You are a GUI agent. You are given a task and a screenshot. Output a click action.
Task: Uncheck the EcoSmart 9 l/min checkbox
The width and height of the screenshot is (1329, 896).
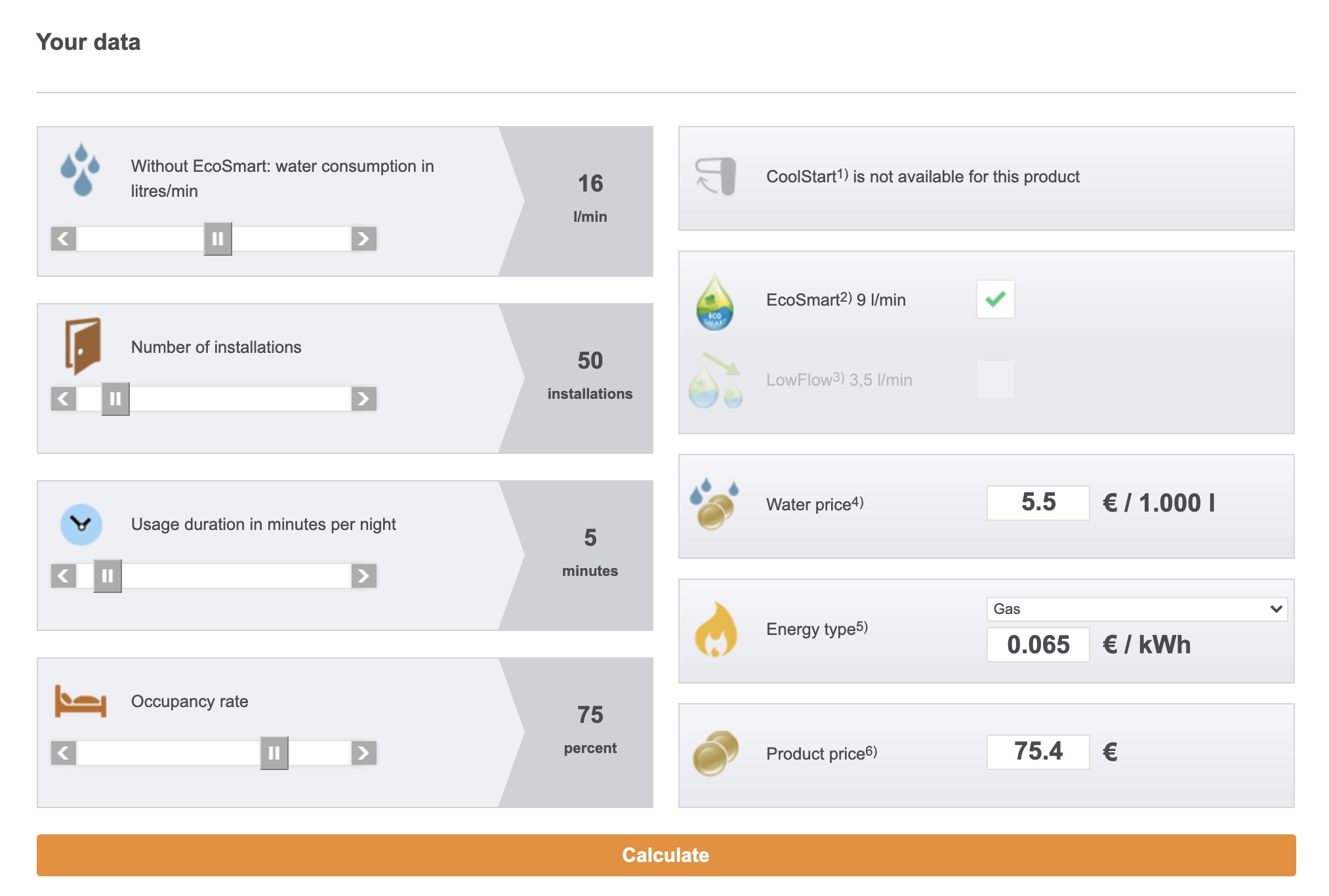[x=995, y=299]
